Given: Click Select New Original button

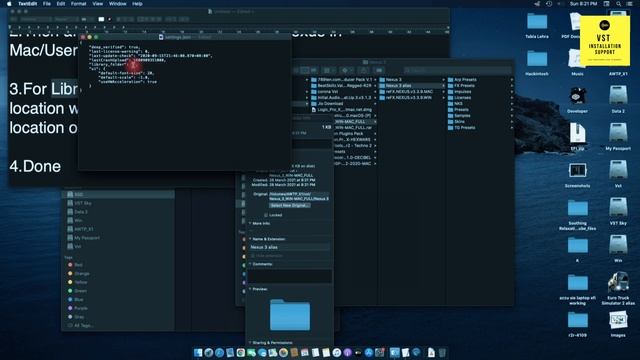Looking at the screenshot, I should coord(289,205).
